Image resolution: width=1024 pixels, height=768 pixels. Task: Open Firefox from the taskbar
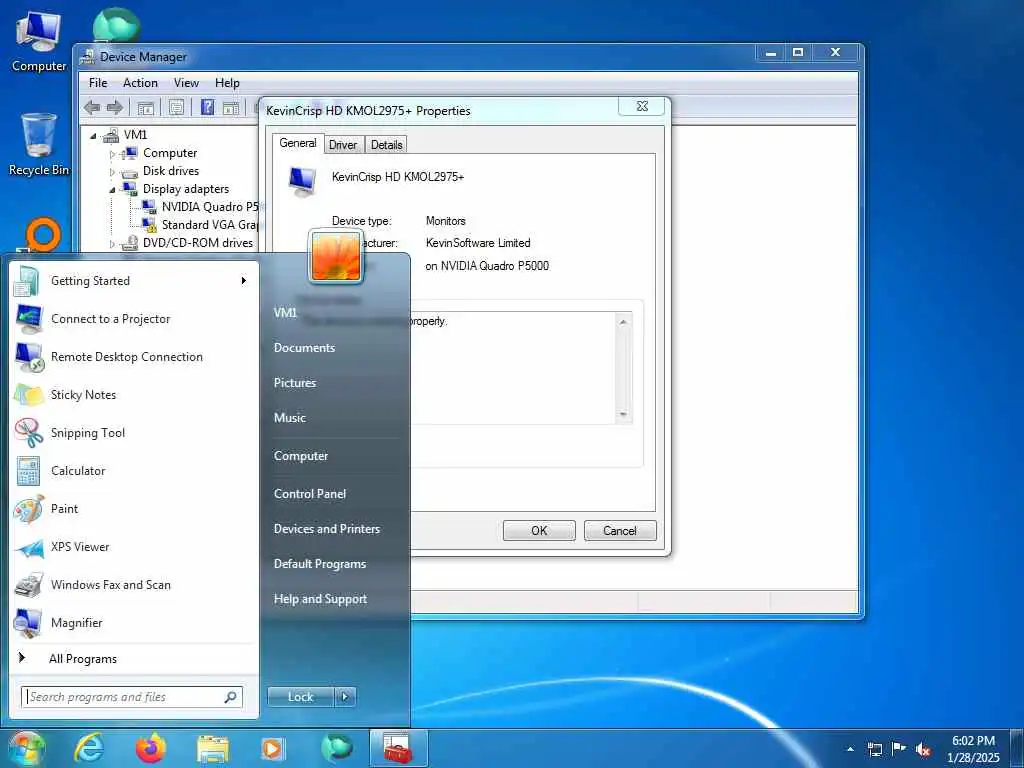[x=151, y=748]
